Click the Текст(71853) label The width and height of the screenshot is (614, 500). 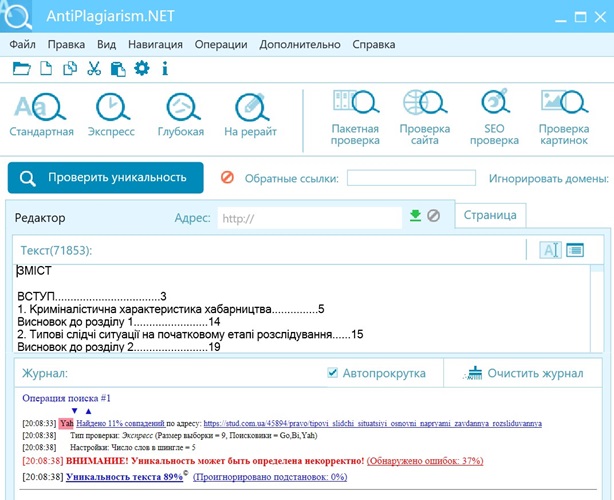[56, 251]
